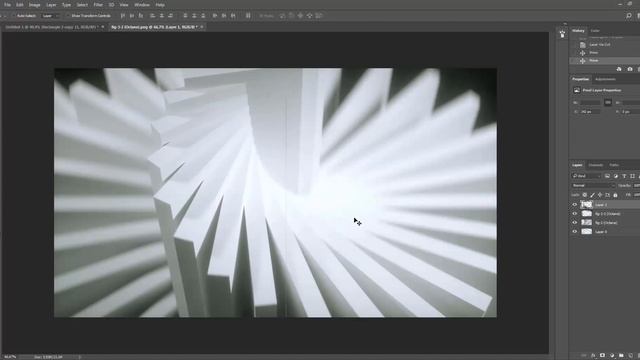Open the Normal blend mode dropdown

(593, 185)
